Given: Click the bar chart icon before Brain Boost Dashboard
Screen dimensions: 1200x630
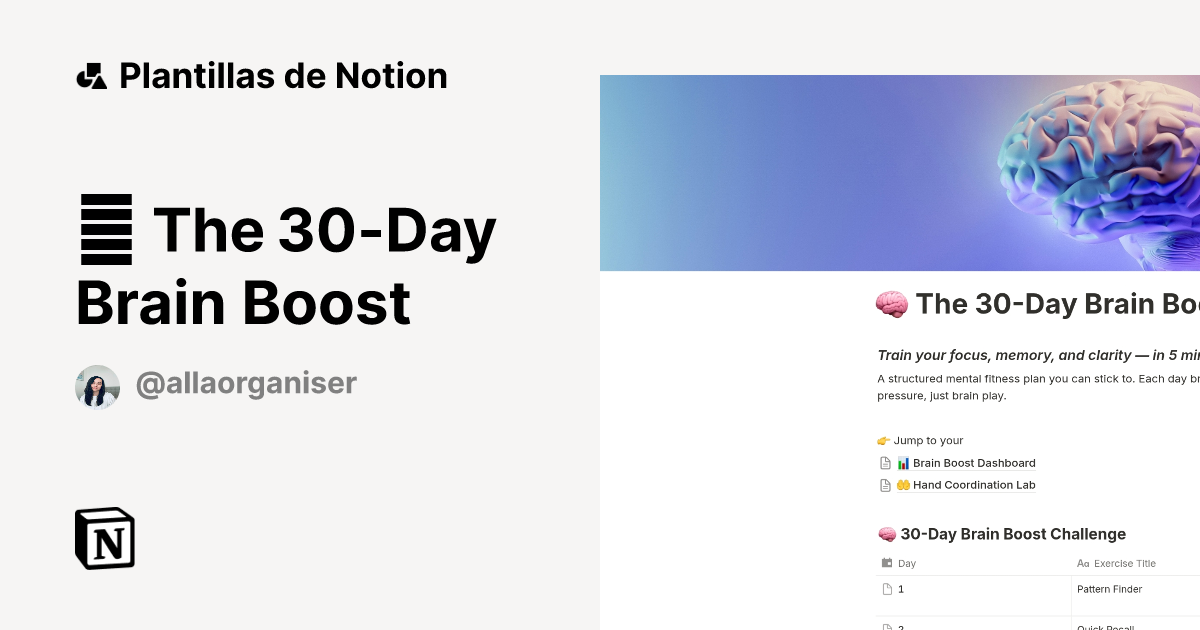Looking at the screenshot, I should [x=903, y=462].
